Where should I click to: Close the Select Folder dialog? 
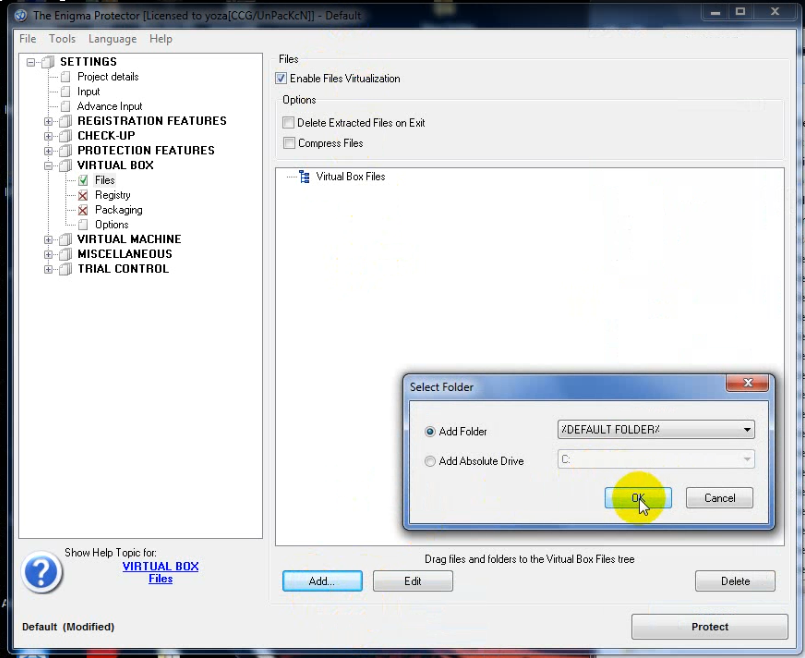[748, 383]
